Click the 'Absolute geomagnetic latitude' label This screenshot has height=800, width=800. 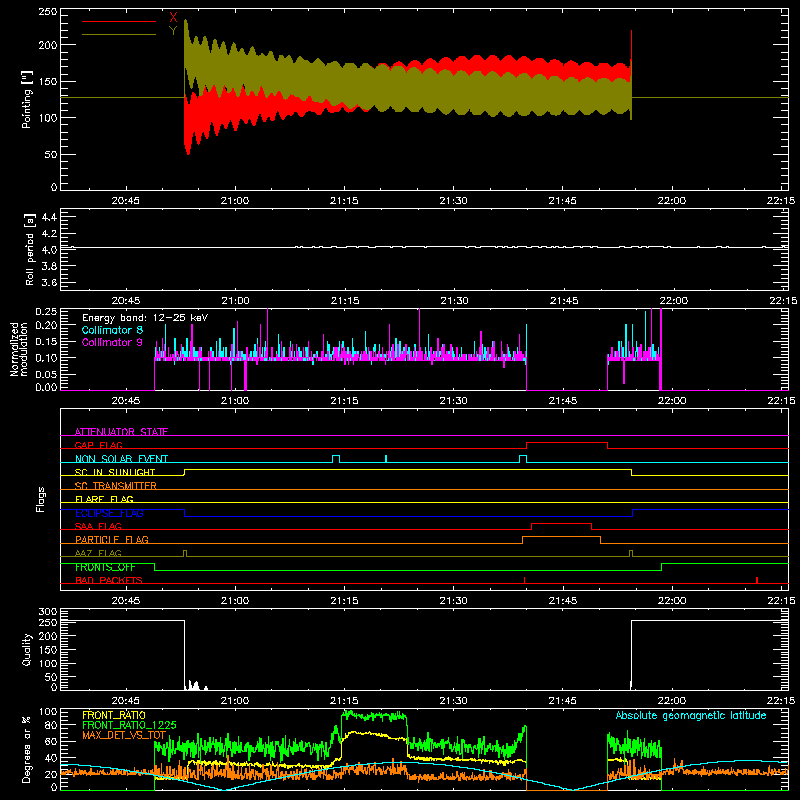tap(691, 715)
